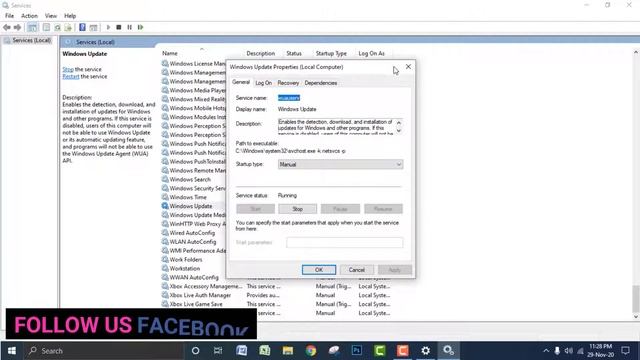Select the 'Windows Update' row in list
This screenshot has width=640, height=360.
(191, 206)
